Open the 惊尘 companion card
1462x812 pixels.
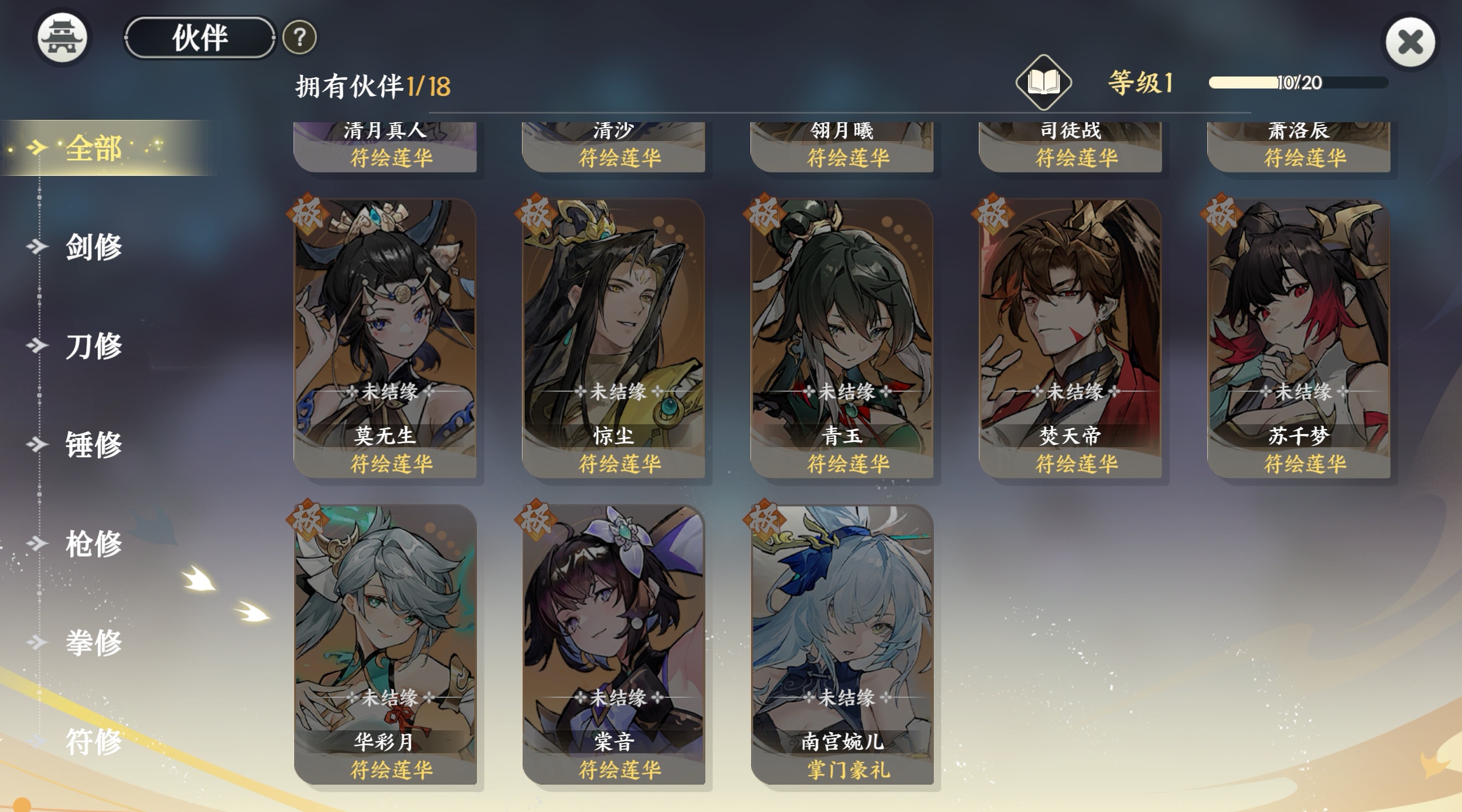(x=613, y=338)
